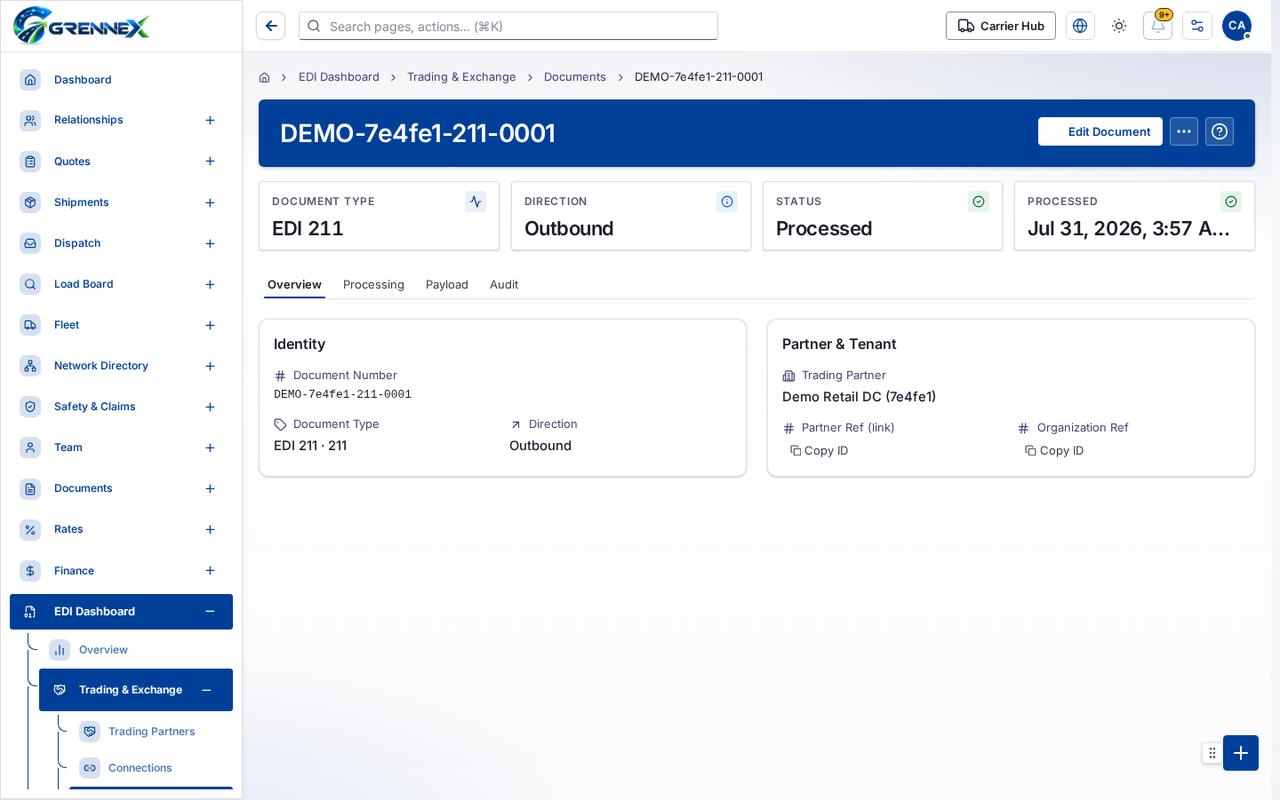The width and height of the screenshot is (1280, 800).
Task: Copy ID under Organization Ref
Action: click(x=1055, y=451)
